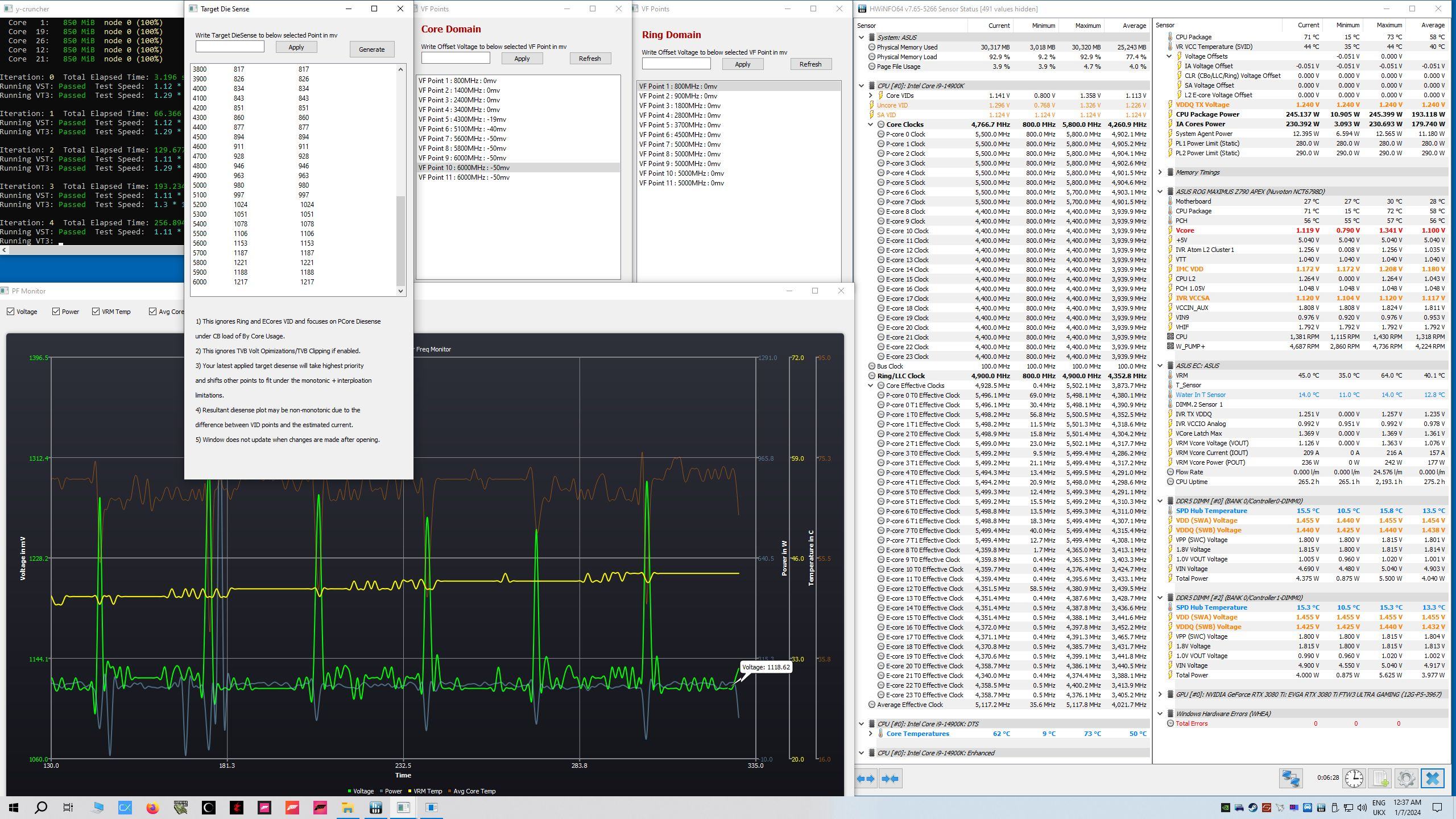Select Ring VF Point 1 : 800MHz
Viewport: 1456px width, 819px height.
tap(739, 86)
